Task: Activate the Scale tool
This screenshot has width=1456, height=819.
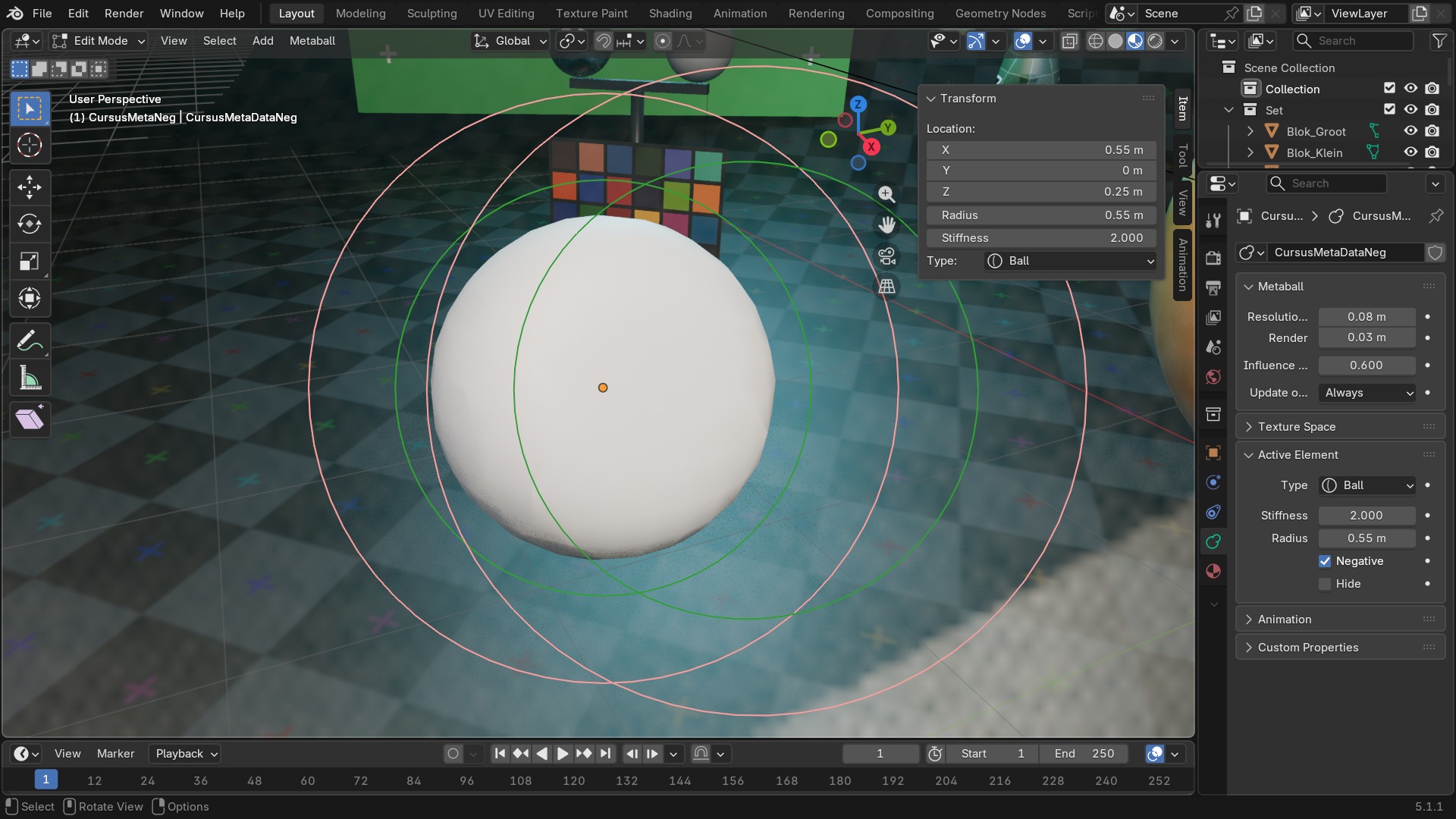Action: tap(30, 262)
